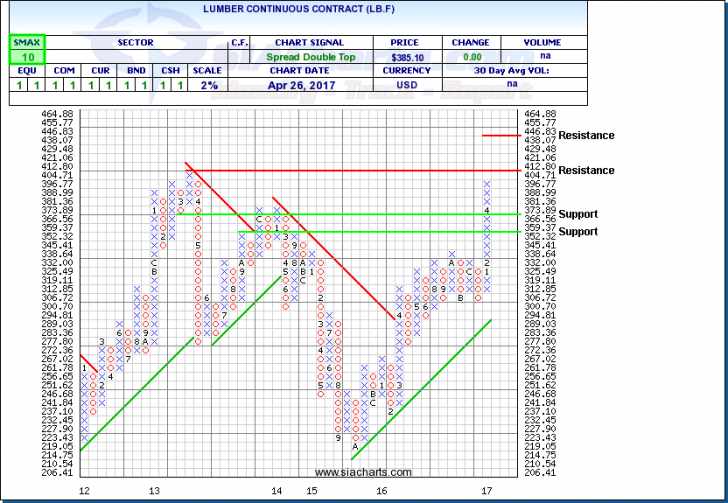
Task: Click year 13 on the x-axis
Action: (x=154, y=491)
